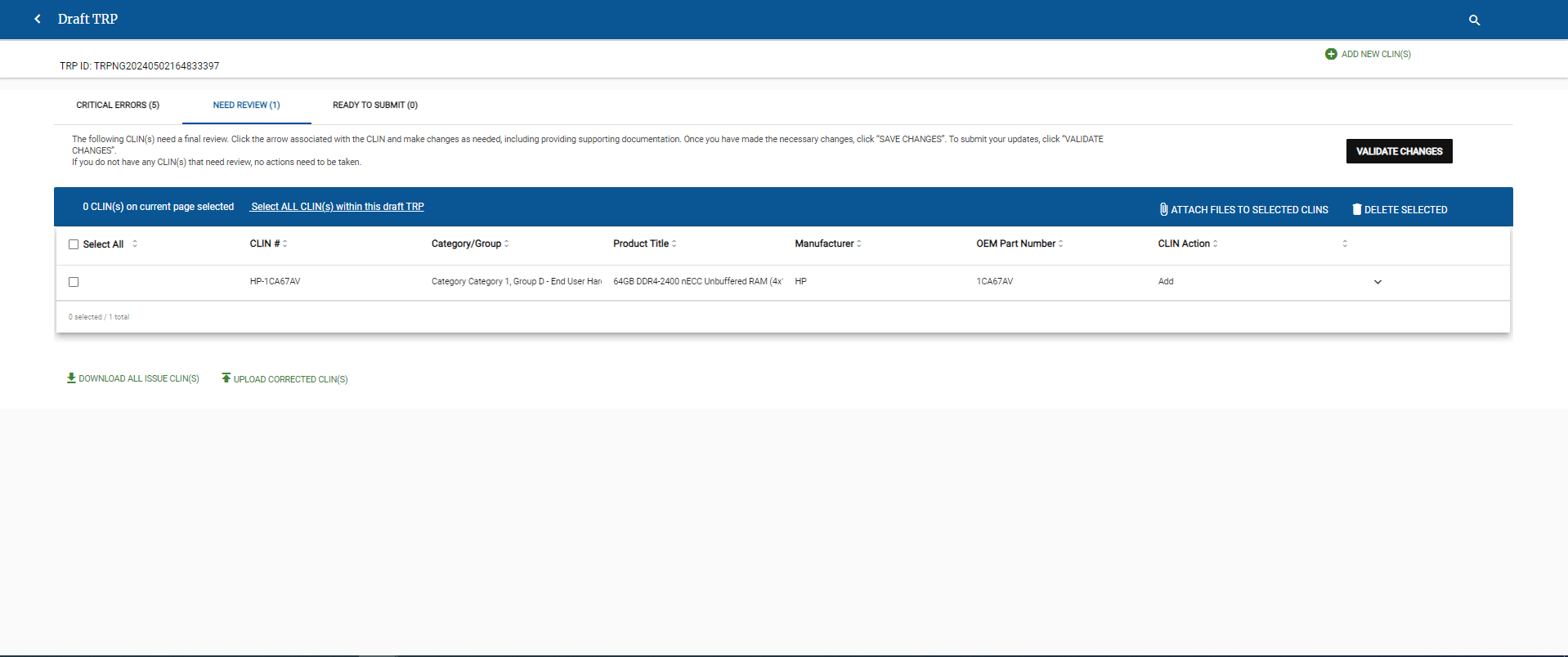Click the trash can Delete Selected icon
Screen dimensions: 1568x657
1356,209
